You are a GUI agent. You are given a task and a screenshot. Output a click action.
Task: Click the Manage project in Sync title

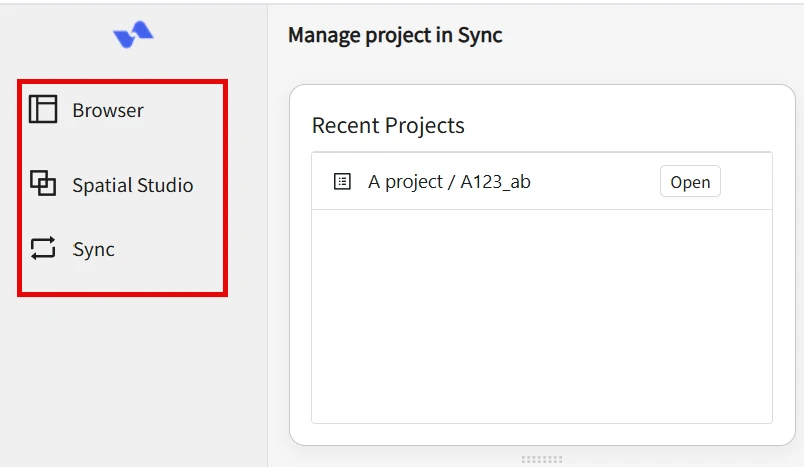[395, 35]
